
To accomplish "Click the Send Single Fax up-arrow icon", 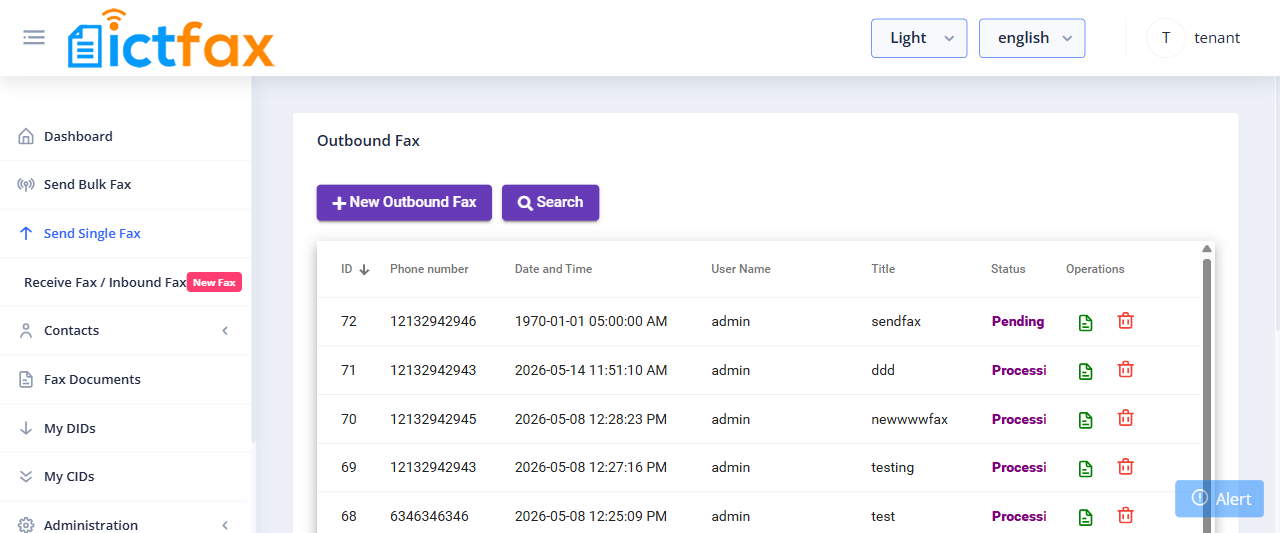I will click(26, 233).
